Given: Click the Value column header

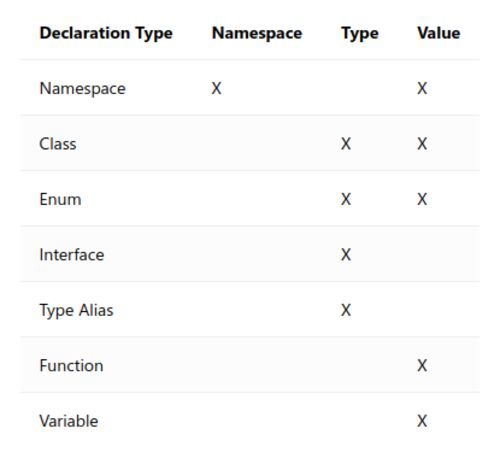Looking at the screenshot, I should coord(439,33).
